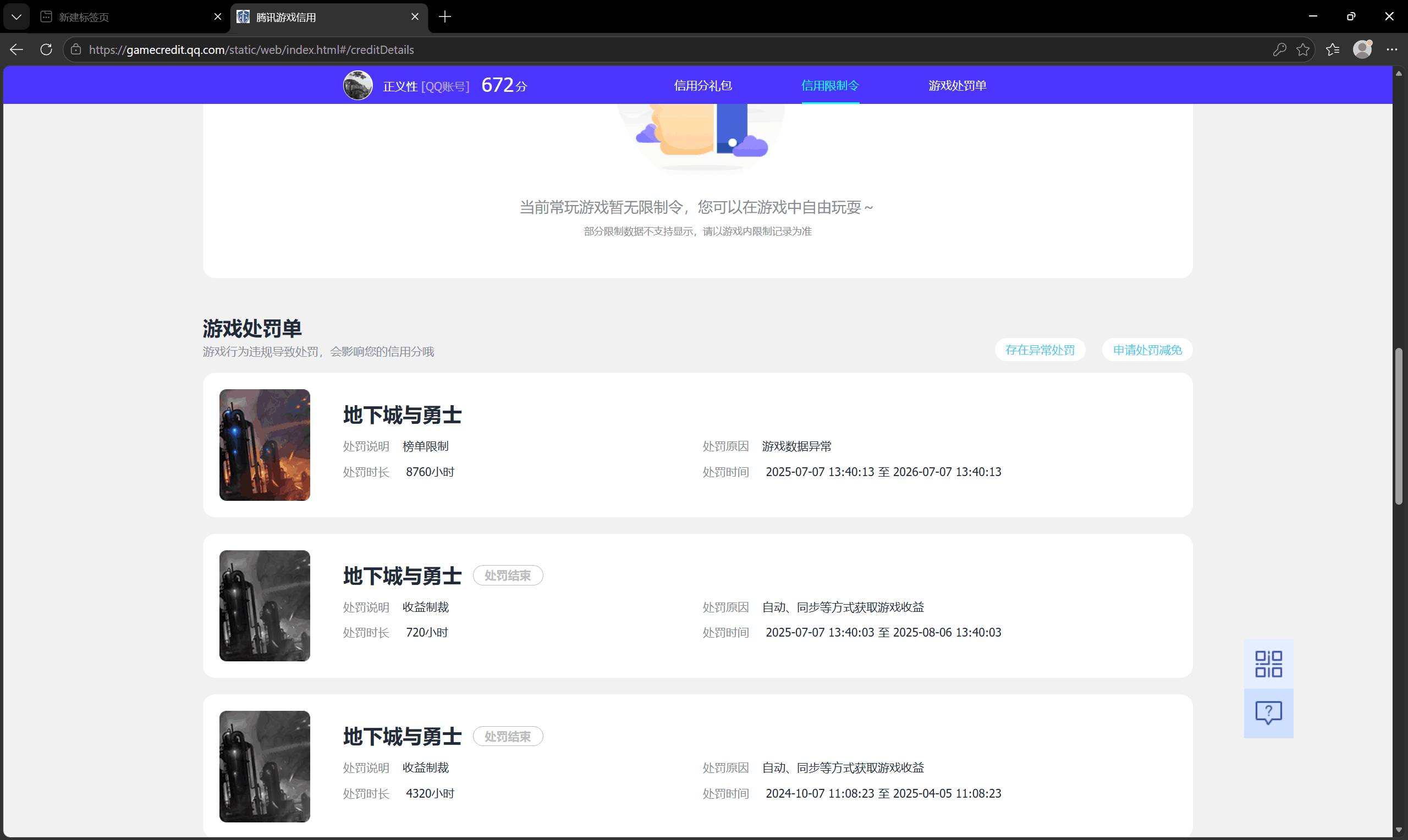Click the 当前常玩游戏暂无限制令 message
Screen dimensions: 1408x840
point(696,207)
